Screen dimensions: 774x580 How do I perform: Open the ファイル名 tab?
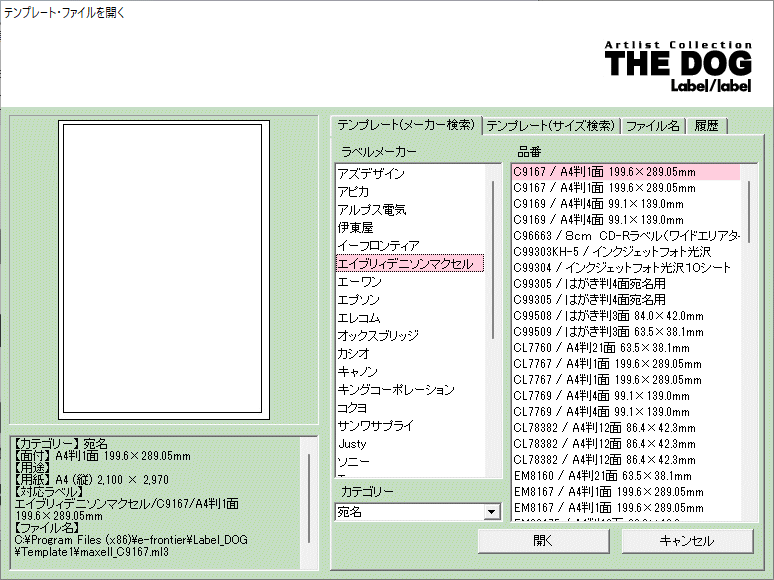pyautogui.click(x=653, y=126)
